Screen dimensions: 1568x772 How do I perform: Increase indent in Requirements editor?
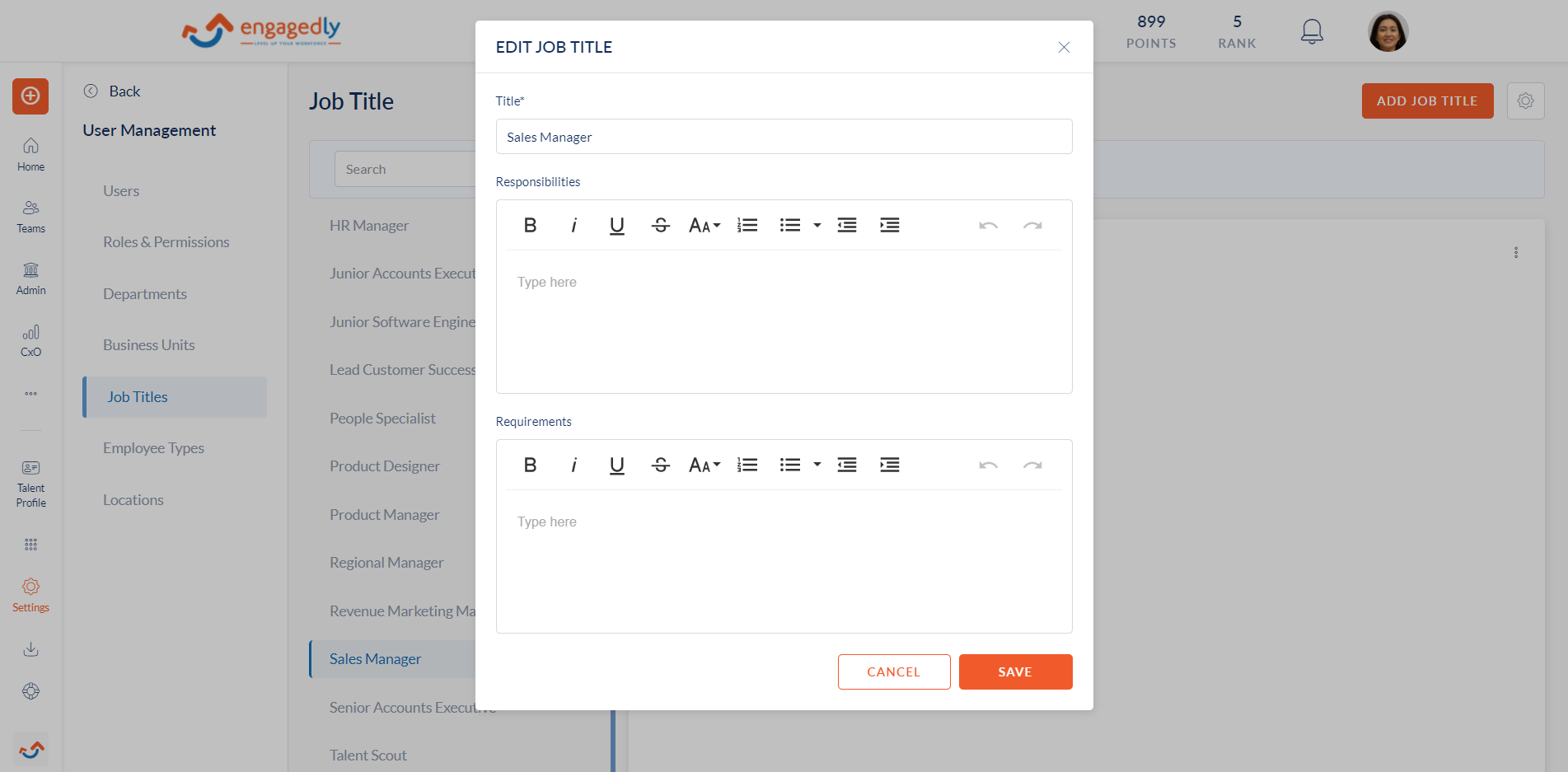pos(890,465)
